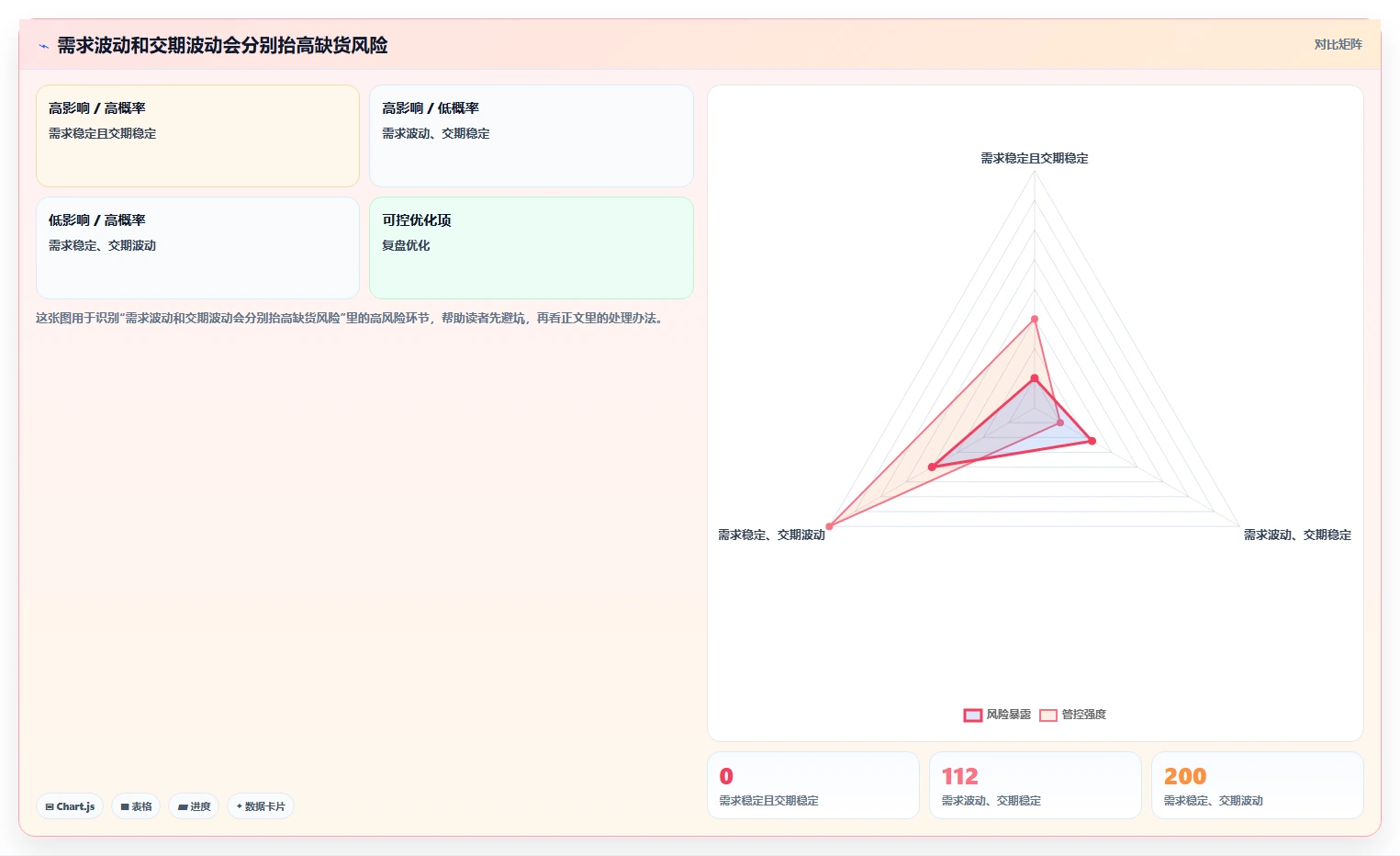Click the 复盘优化 subtitle text
The height and width of the screenshot is (856, 1400).
(406, 245)
